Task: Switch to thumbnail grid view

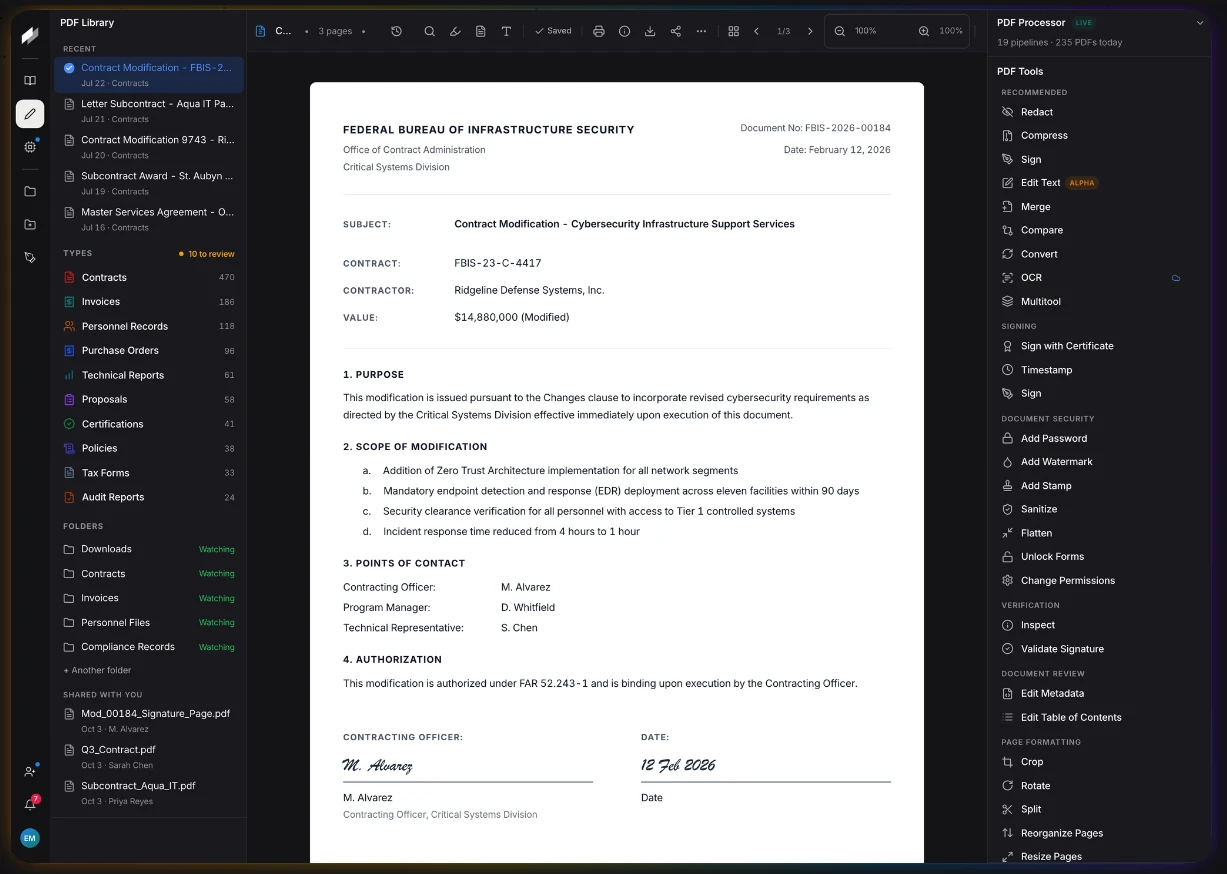Action: [733, 31]
